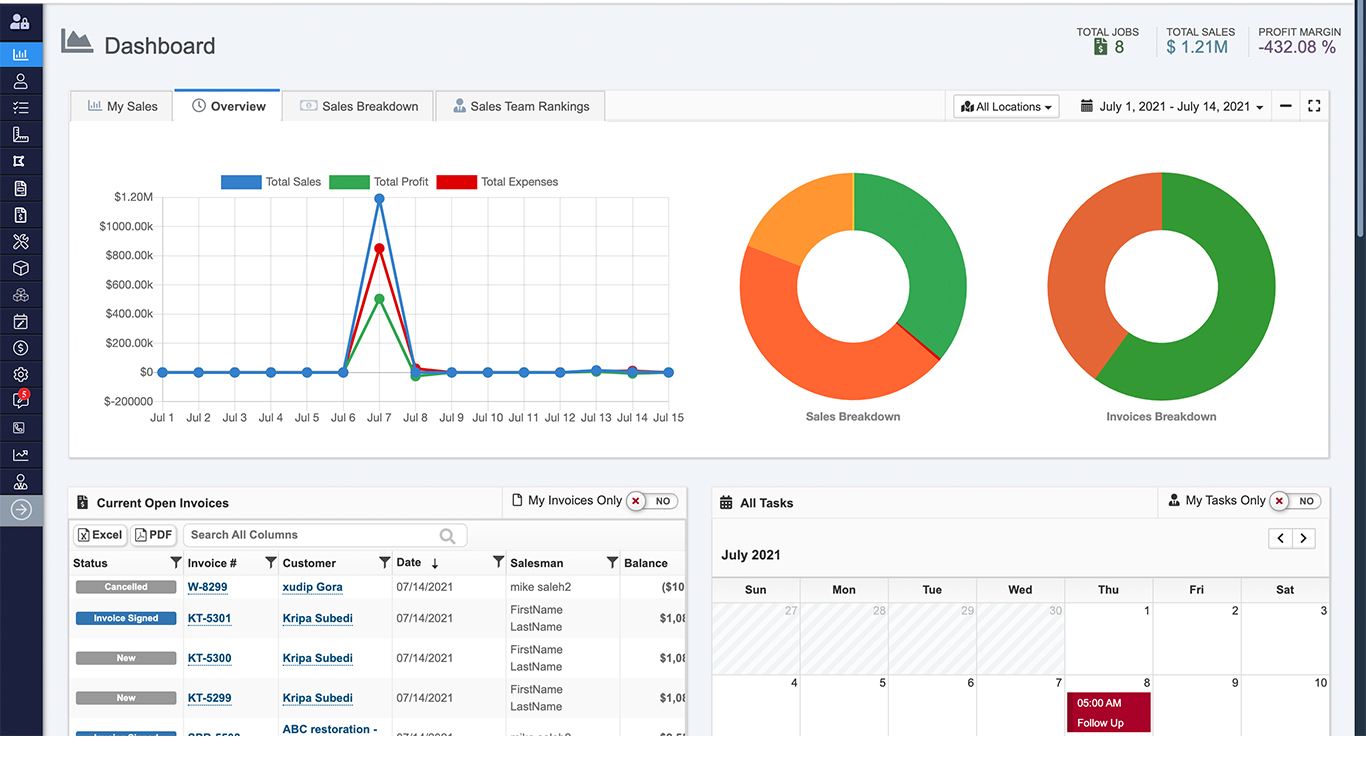Open the Date column sort filter

click(x=498, y=562)
